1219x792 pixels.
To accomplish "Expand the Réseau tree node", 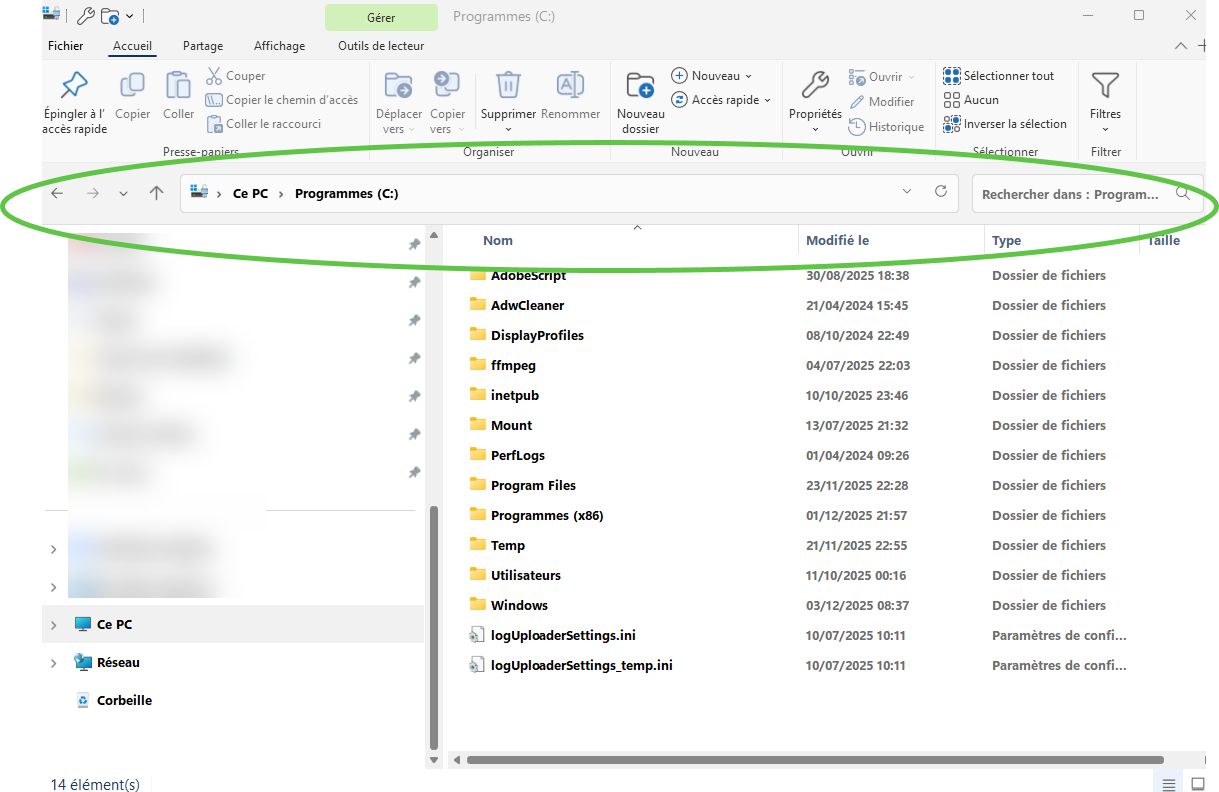I will 53,663.
